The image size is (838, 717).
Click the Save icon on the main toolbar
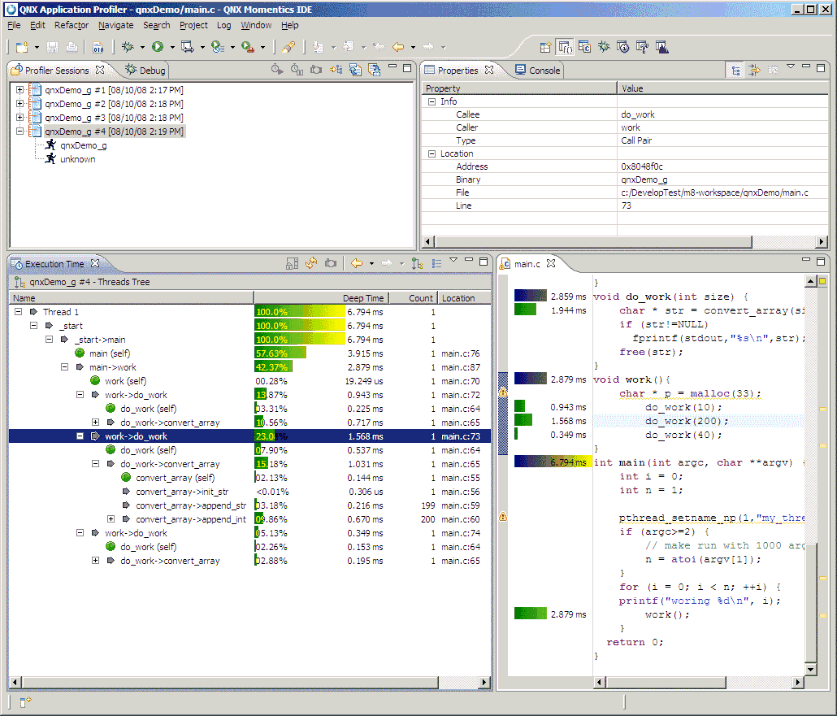52,46
